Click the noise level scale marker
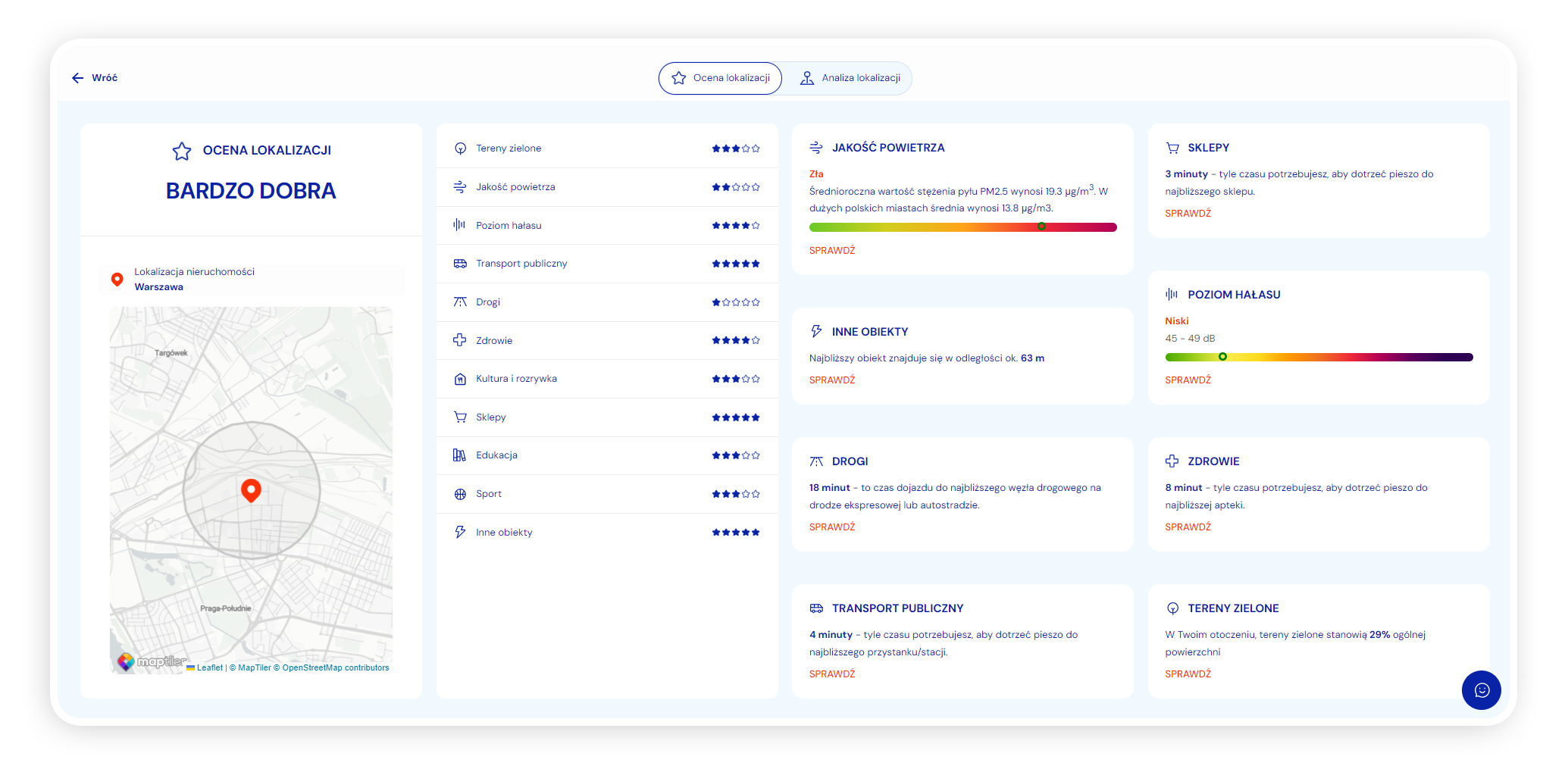Screen dimensions: 1568x769 1222,357
